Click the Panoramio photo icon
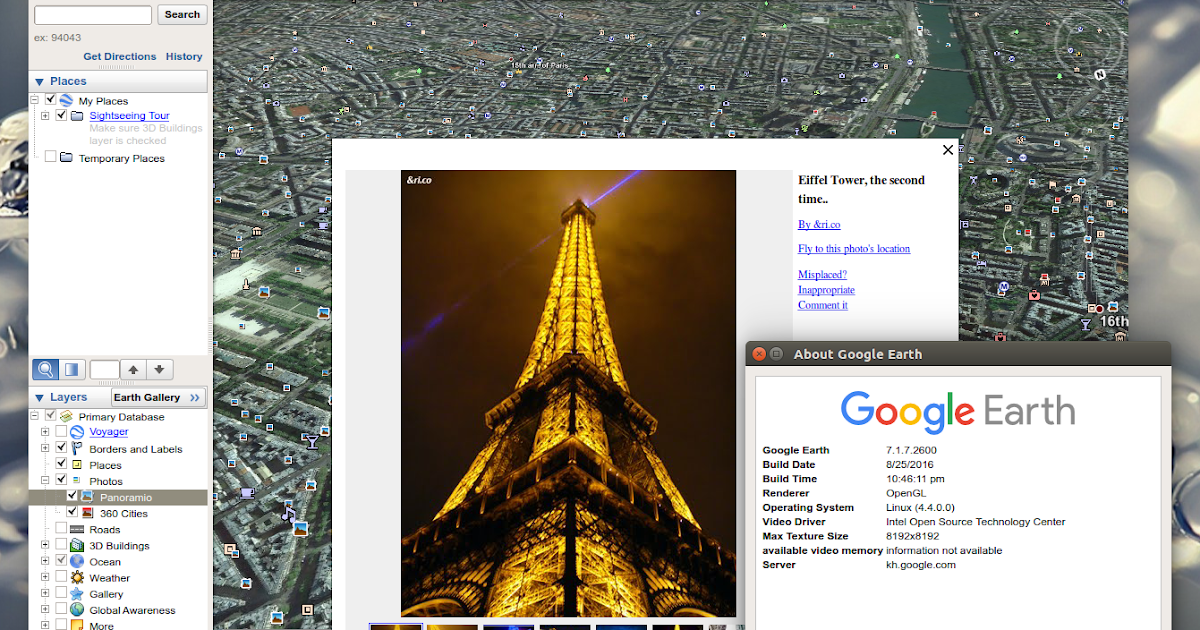 tap(85, 496)
